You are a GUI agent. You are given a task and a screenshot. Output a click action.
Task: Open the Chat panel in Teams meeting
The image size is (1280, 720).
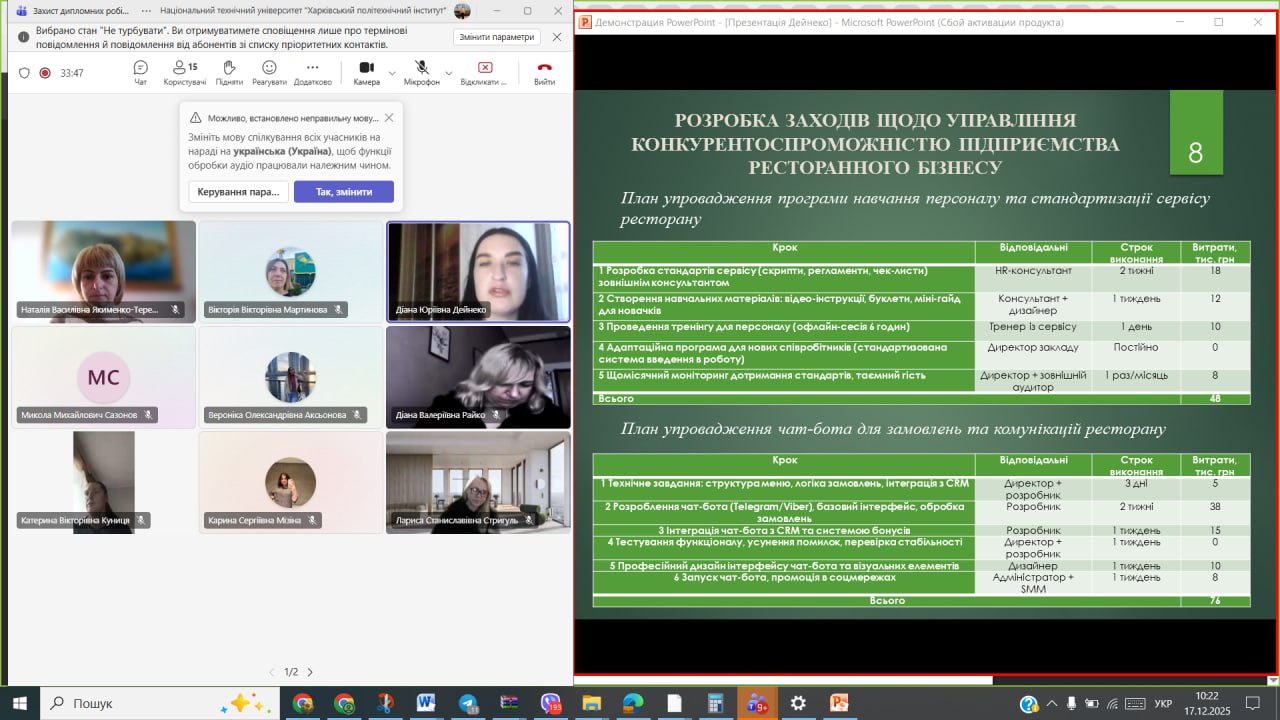(141, 72)
